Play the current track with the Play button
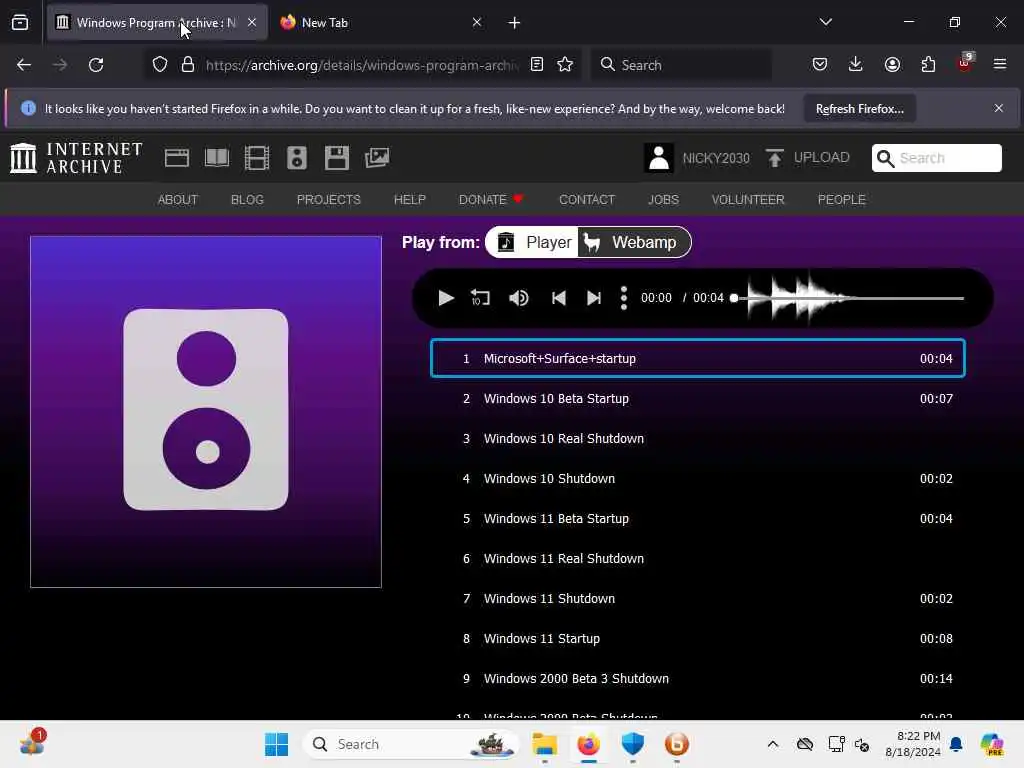The width and height of the screenshot is (1024, 768). click(445, 298)
